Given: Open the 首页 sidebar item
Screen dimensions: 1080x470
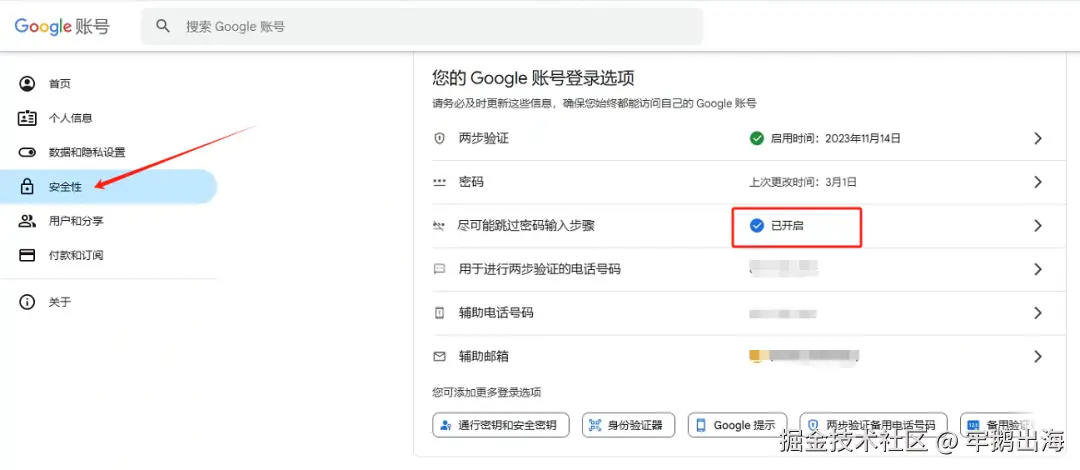Looking at the screenshot, I should (x=108, y=84).
